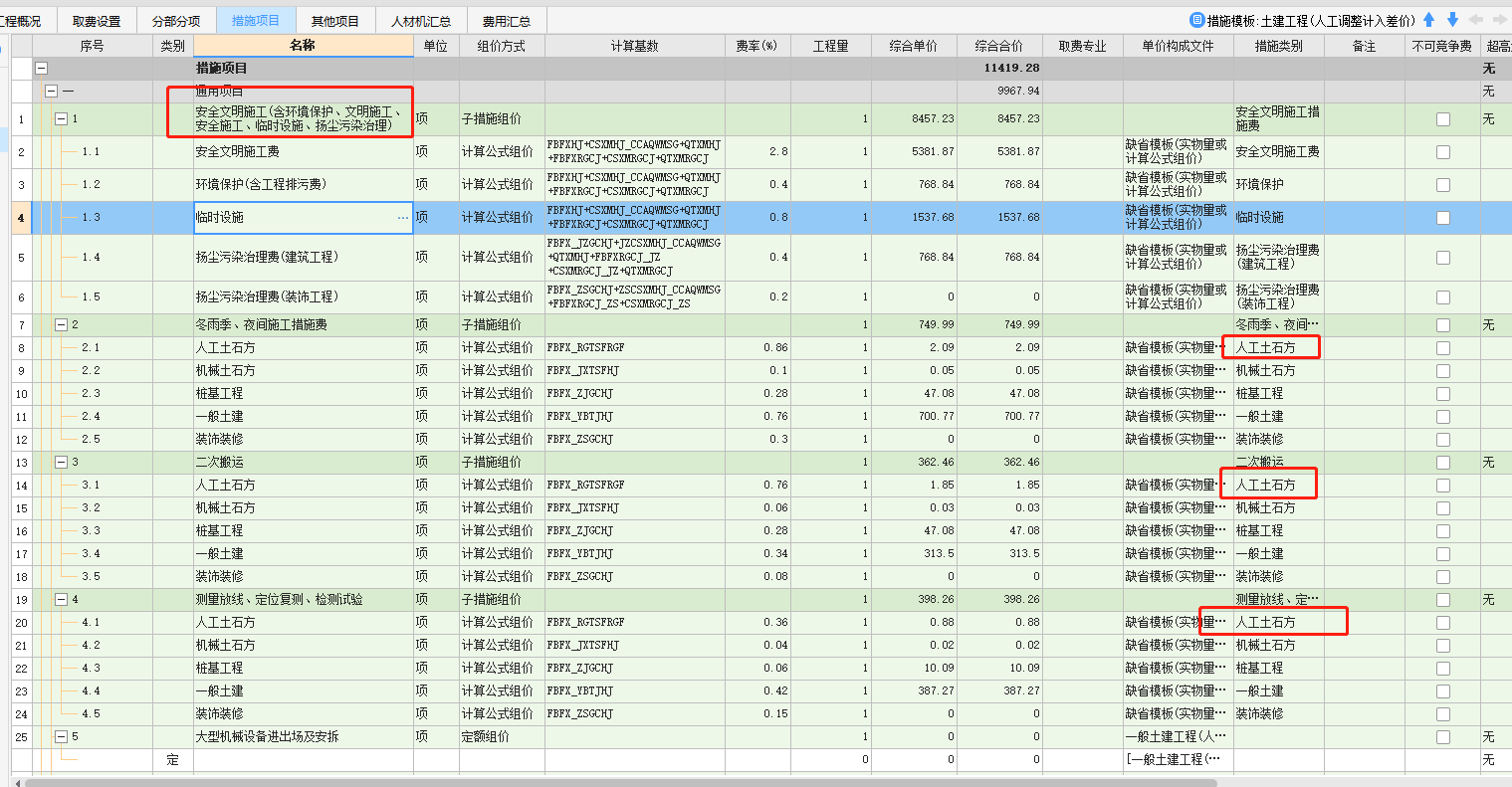Switch to 分部分项 tab
Image resolution: width=1512 pixels, height=787 pixels.
coord(176,21)
